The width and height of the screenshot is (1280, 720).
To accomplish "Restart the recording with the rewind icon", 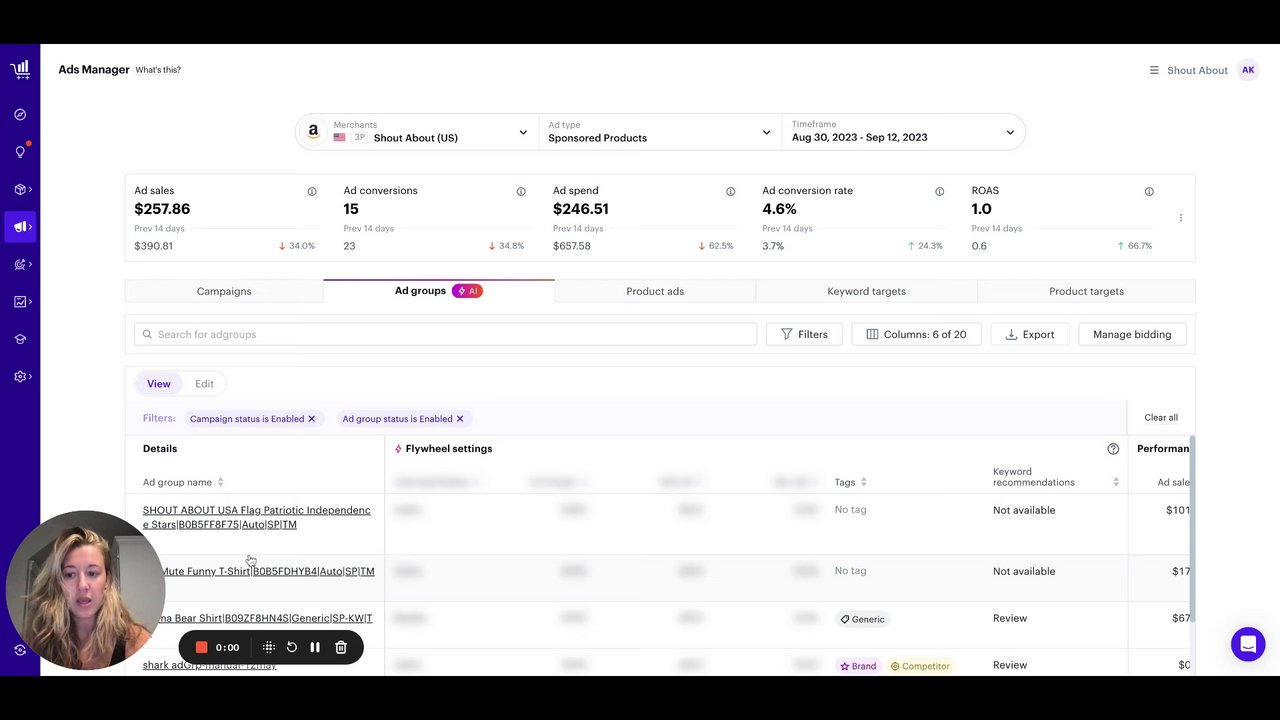I will [292, 647].
